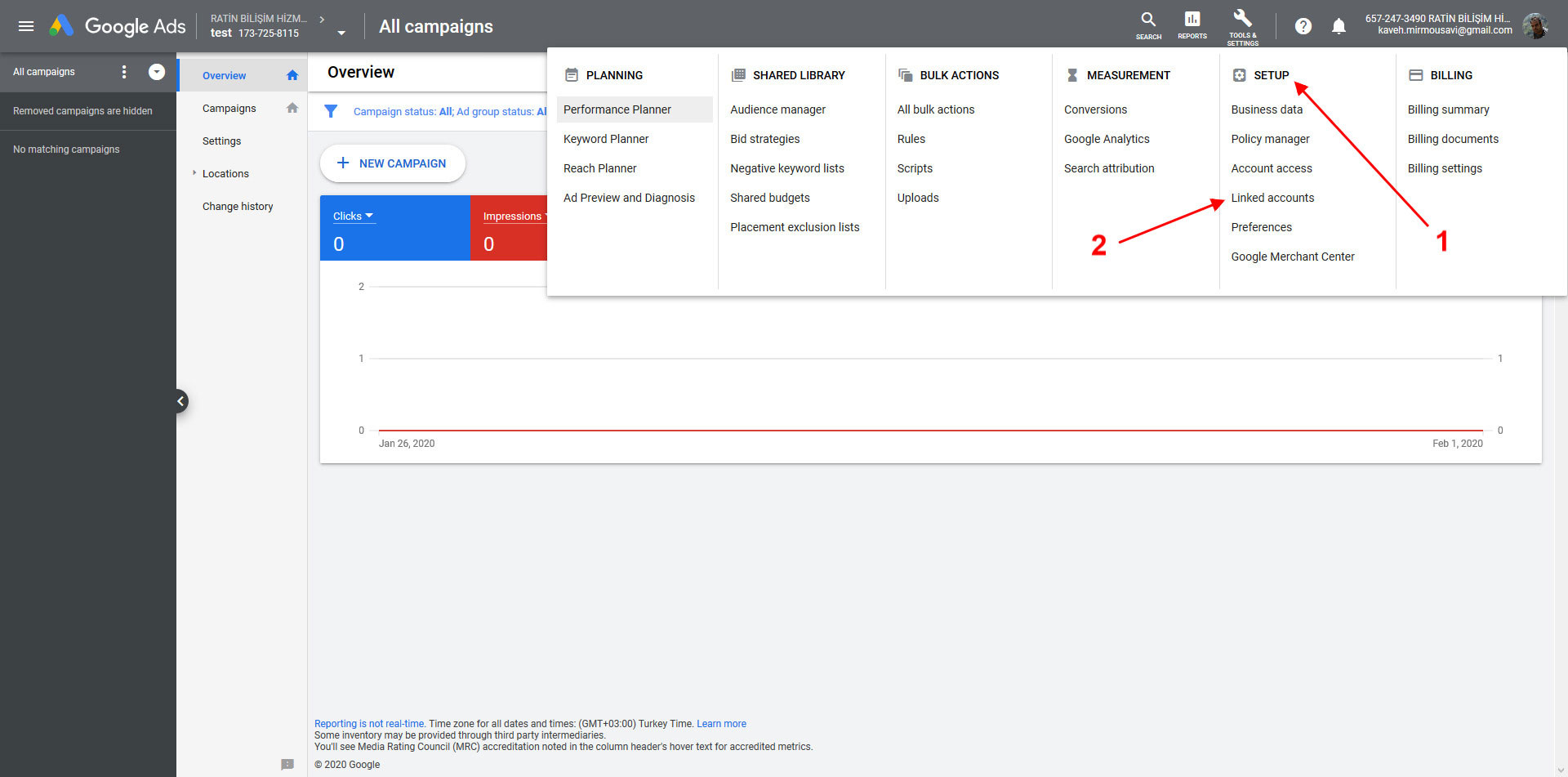Open Search attribution
The image size is (1568, 777).
pyautogui.click(x=1109, y=168)
